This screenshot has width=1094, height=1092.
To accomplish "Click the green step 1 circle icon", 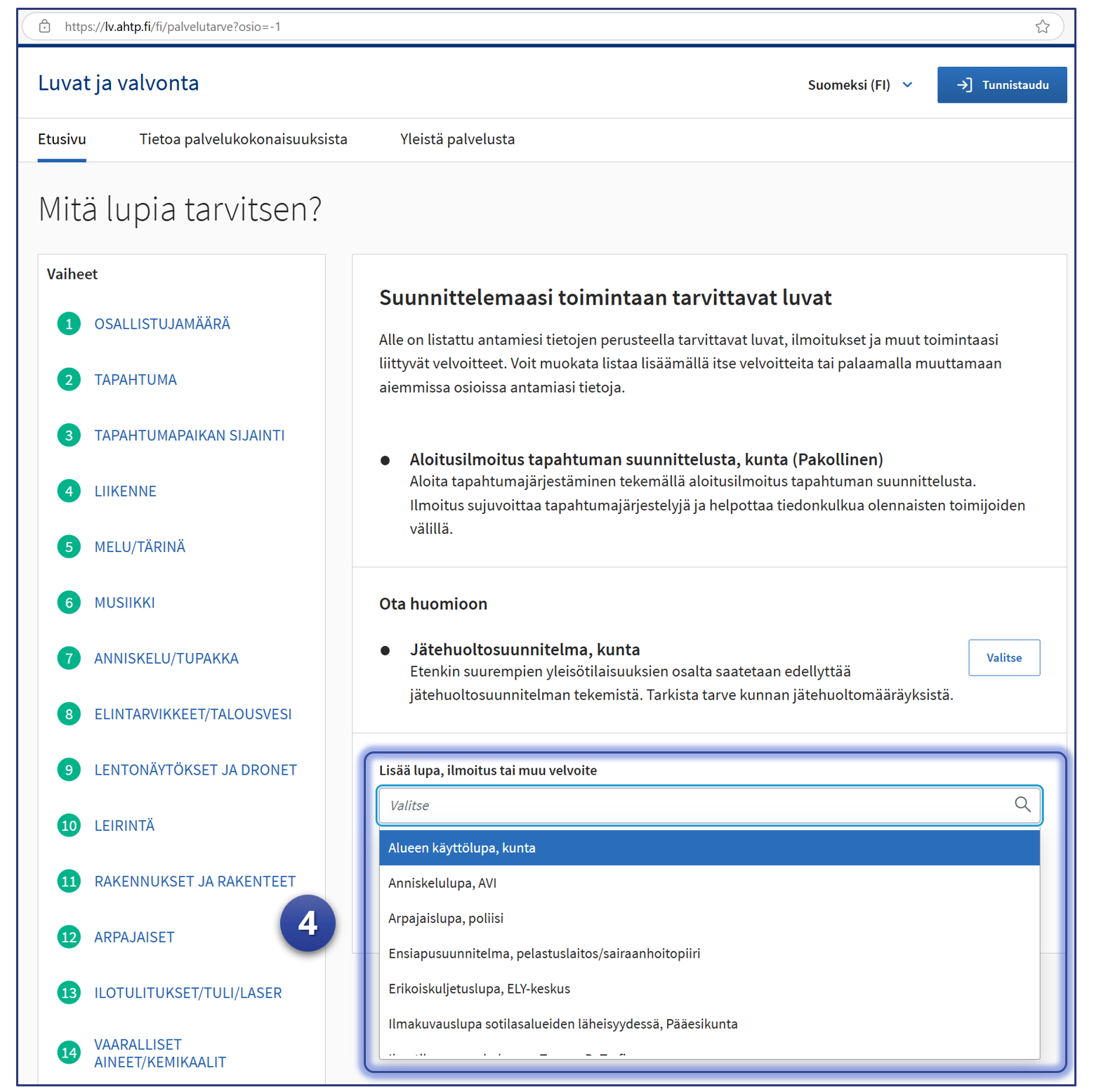I will (x=69, y=324).
